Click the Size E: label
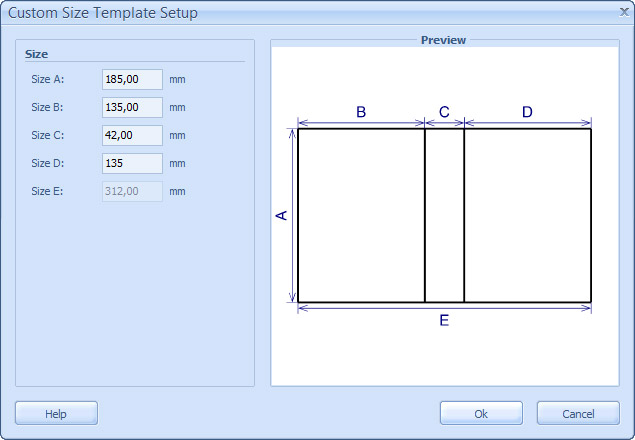The image size is (635, 440). click(47, 191)
